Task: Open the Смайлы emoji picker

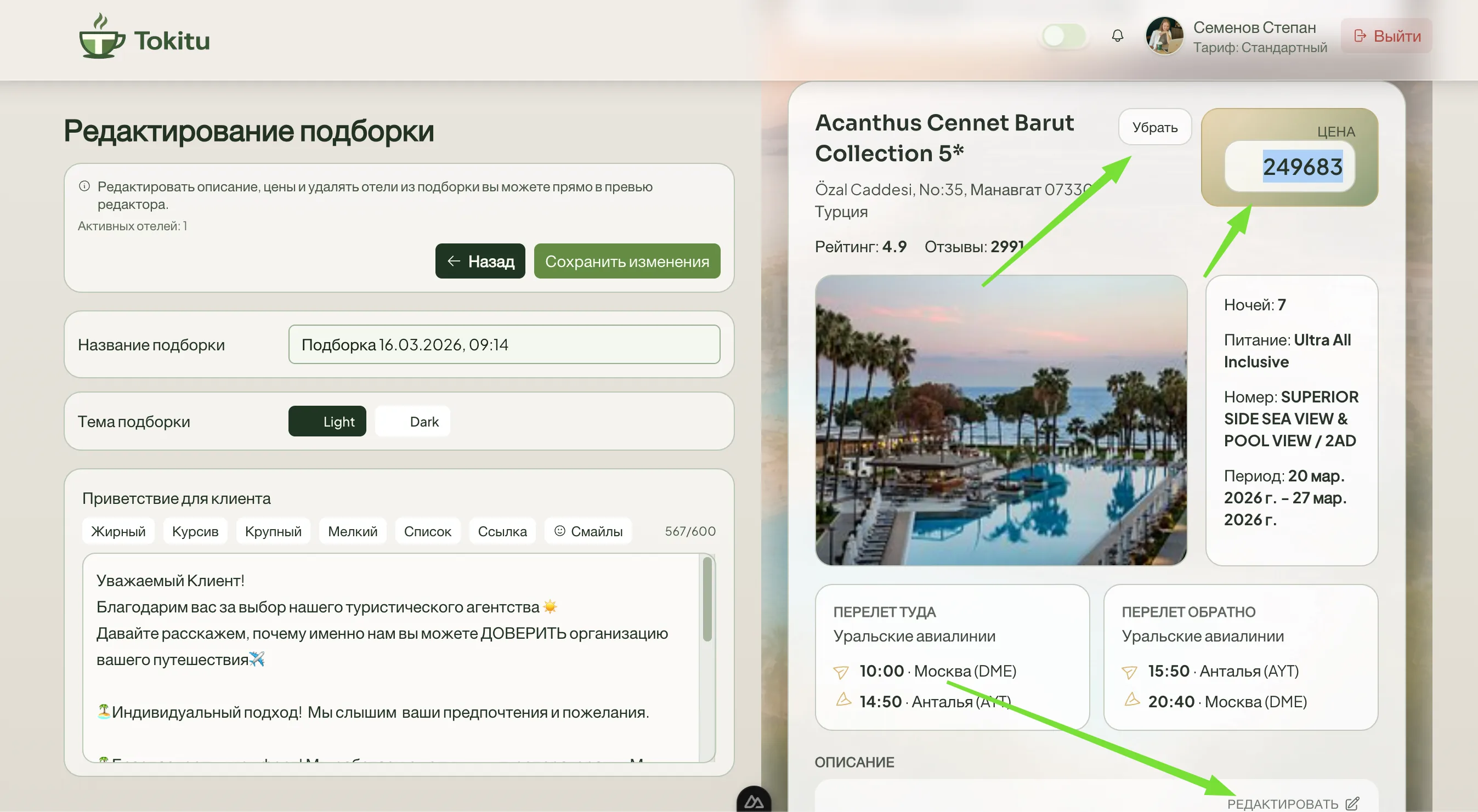Action: tap(588, 531)
